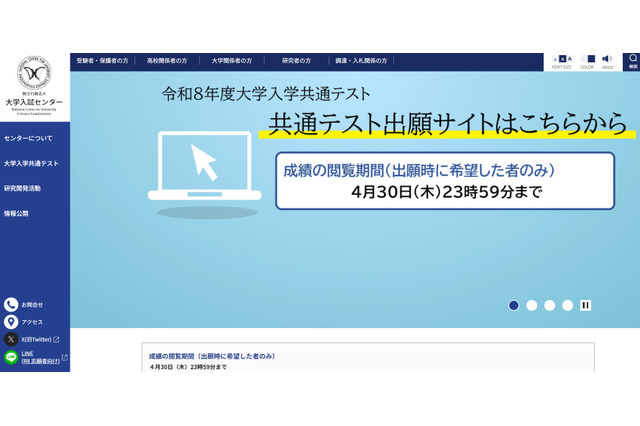This screenshot has height=426, width=640.
Task: Click the 4月30日(木)23時59分まで notice line
Action: [x=188, y=367]
